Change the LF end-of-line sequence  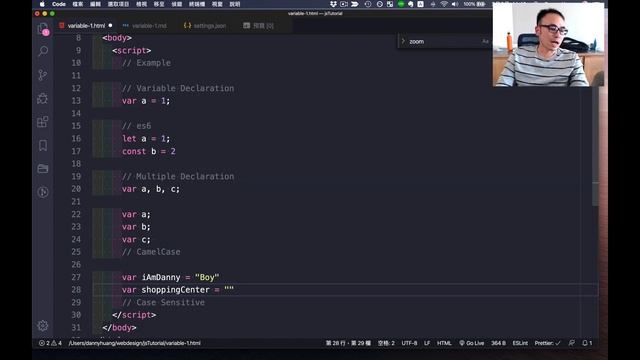click(x=427, y=343)
